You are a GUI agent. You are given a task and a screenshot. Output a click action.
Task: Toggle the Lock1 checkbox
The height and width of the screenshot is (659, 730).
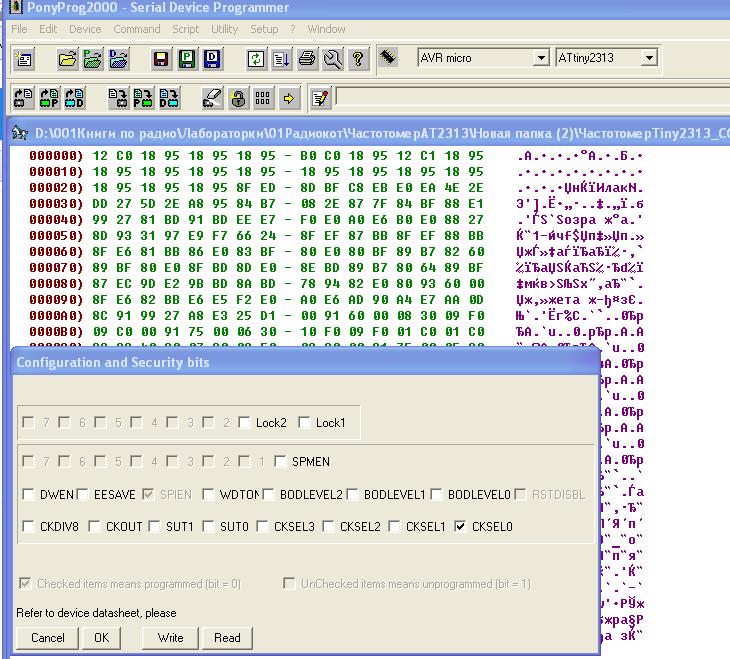tap(304, 422)
